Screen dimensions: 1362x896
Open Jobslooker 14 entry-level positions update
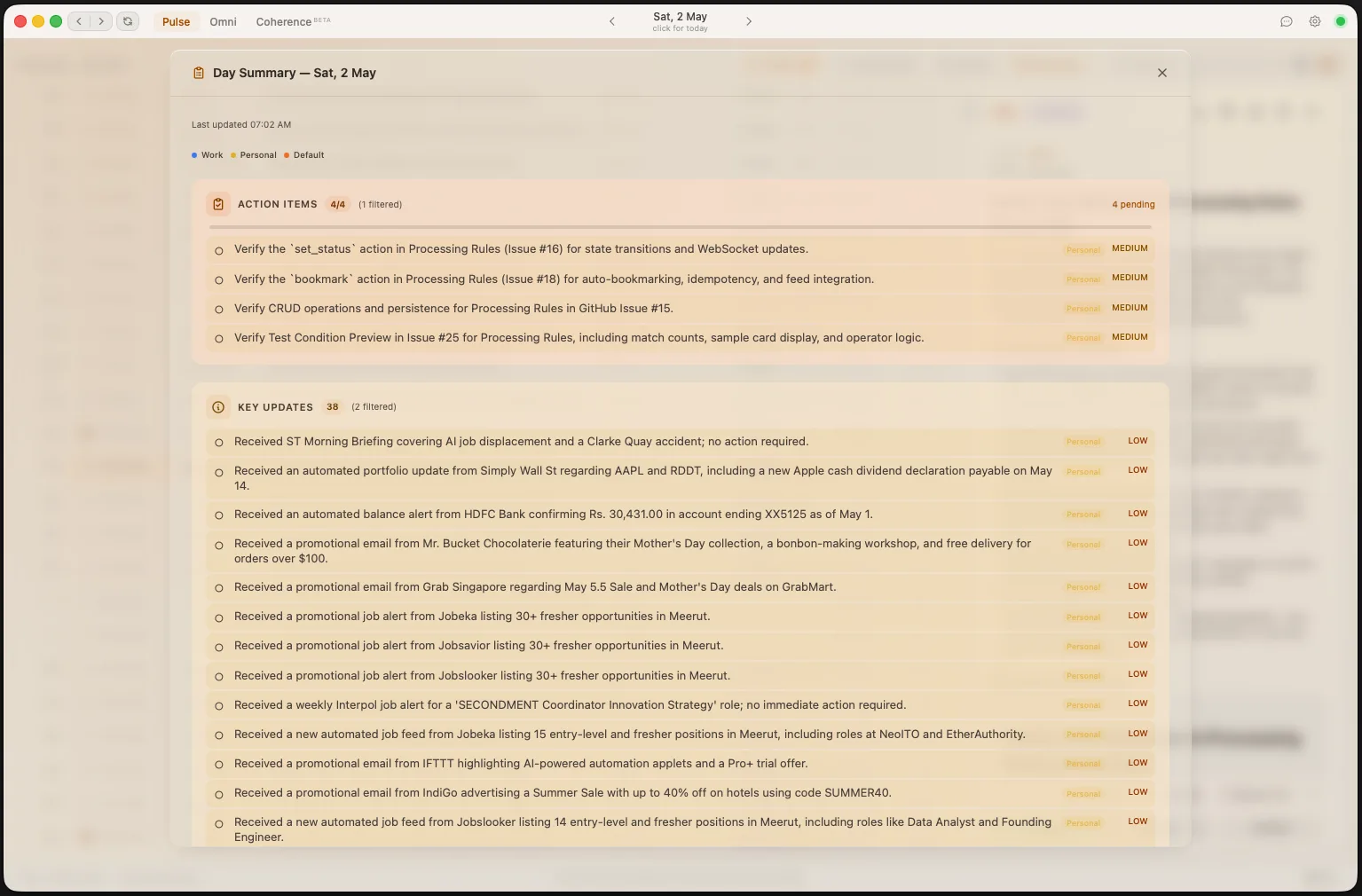click(x=642, y=829)
